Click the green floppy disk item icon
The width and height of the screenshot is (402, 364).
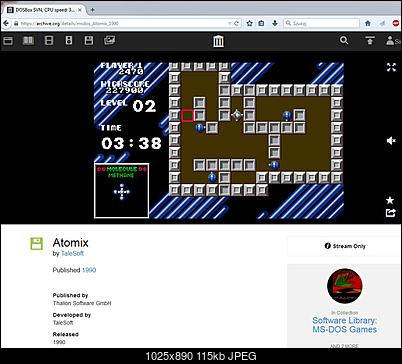click(x=37, y=244)
